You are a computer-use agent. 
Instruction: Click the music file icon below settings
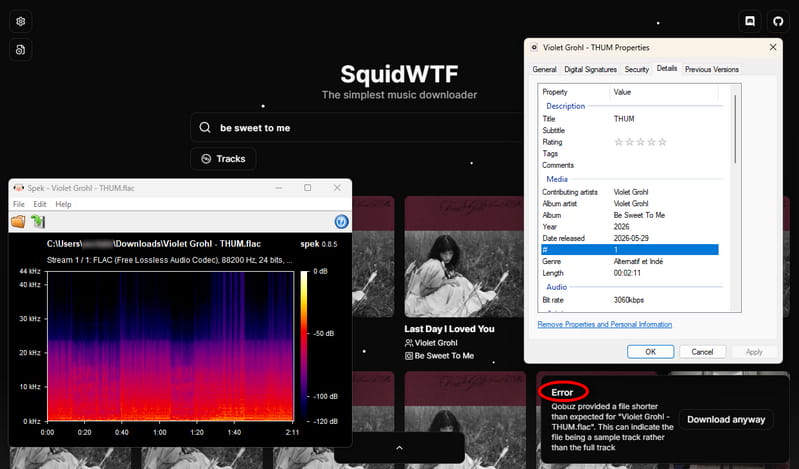(20, 49)
